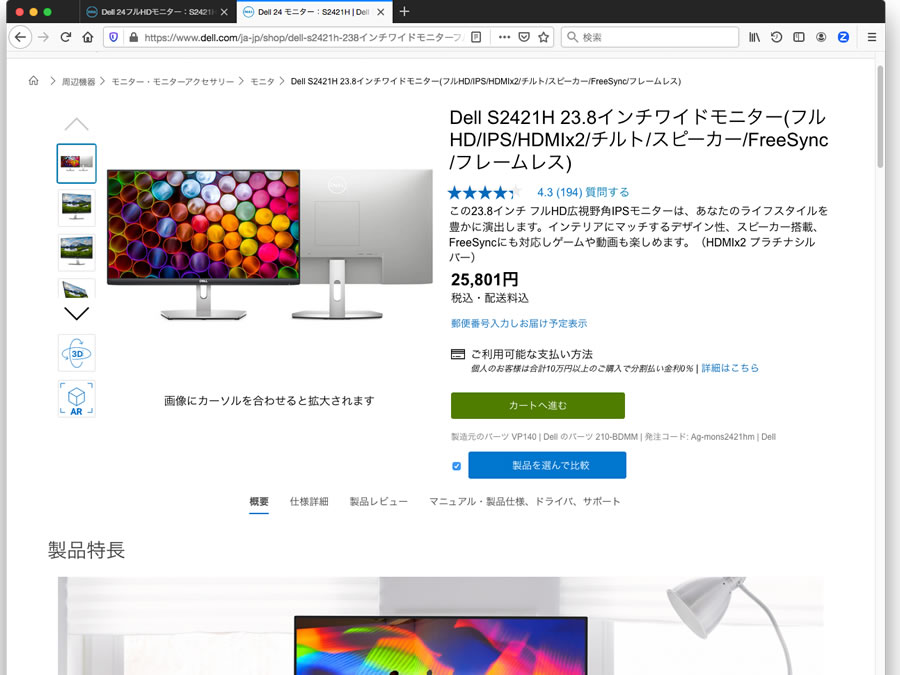Reload the Dell product page
The height and width of the screenshot is (675, 900).
tap(65, 37)
